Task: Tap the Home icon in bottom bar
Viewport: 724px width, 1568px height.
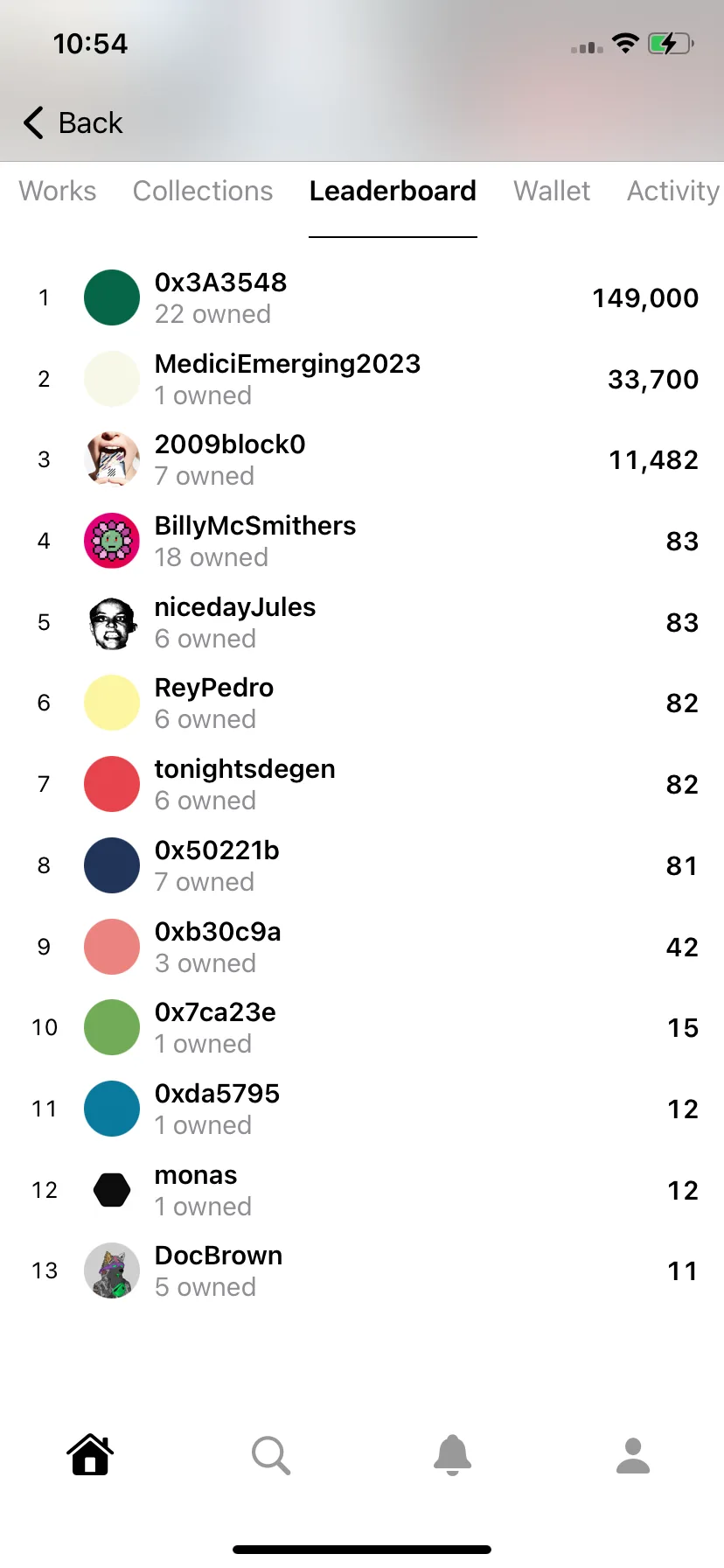Action: [x=90, y=1455]
